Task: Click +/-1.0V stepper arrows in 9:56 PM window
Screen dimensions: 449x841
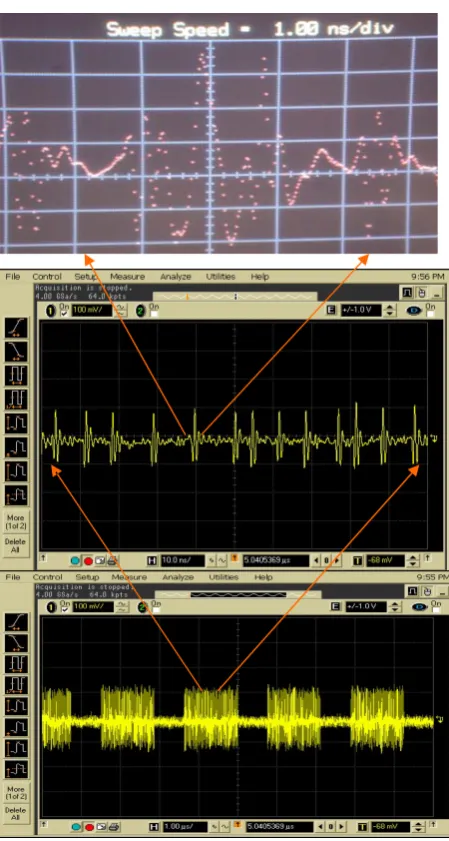Action: (x=390, y=311)
